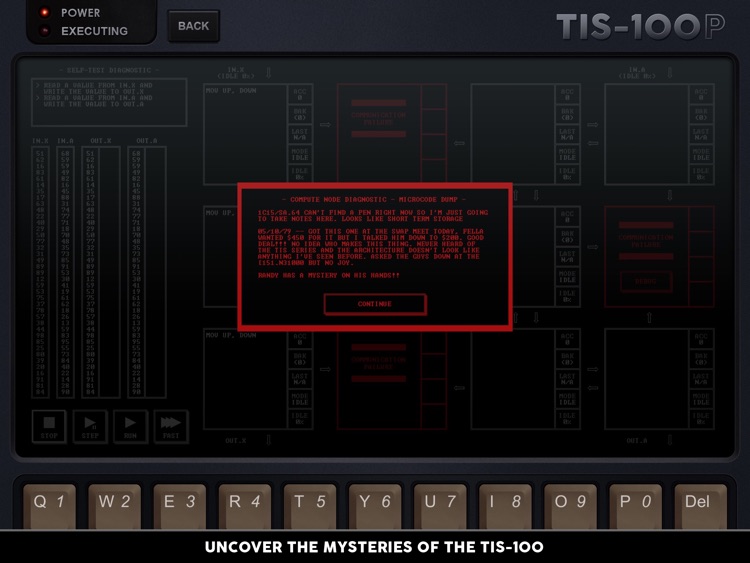
Task: Click the POWER indicator light
Action: click(x=44, y=12)
